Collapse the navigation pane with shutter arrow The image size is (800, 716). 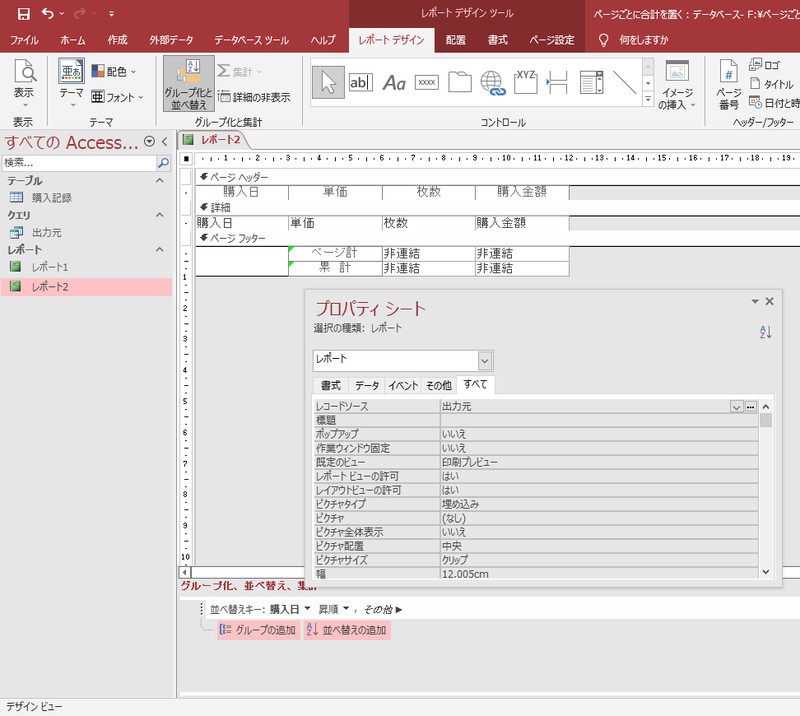pos(164,142)
